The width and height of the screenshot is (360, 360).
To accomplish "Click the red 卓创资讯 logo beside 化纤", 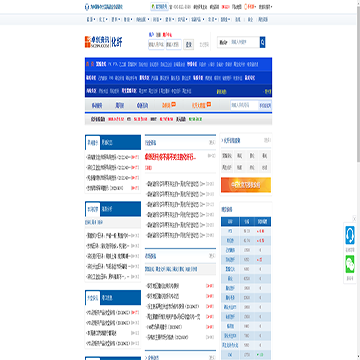I will click(x=97, y=42).
